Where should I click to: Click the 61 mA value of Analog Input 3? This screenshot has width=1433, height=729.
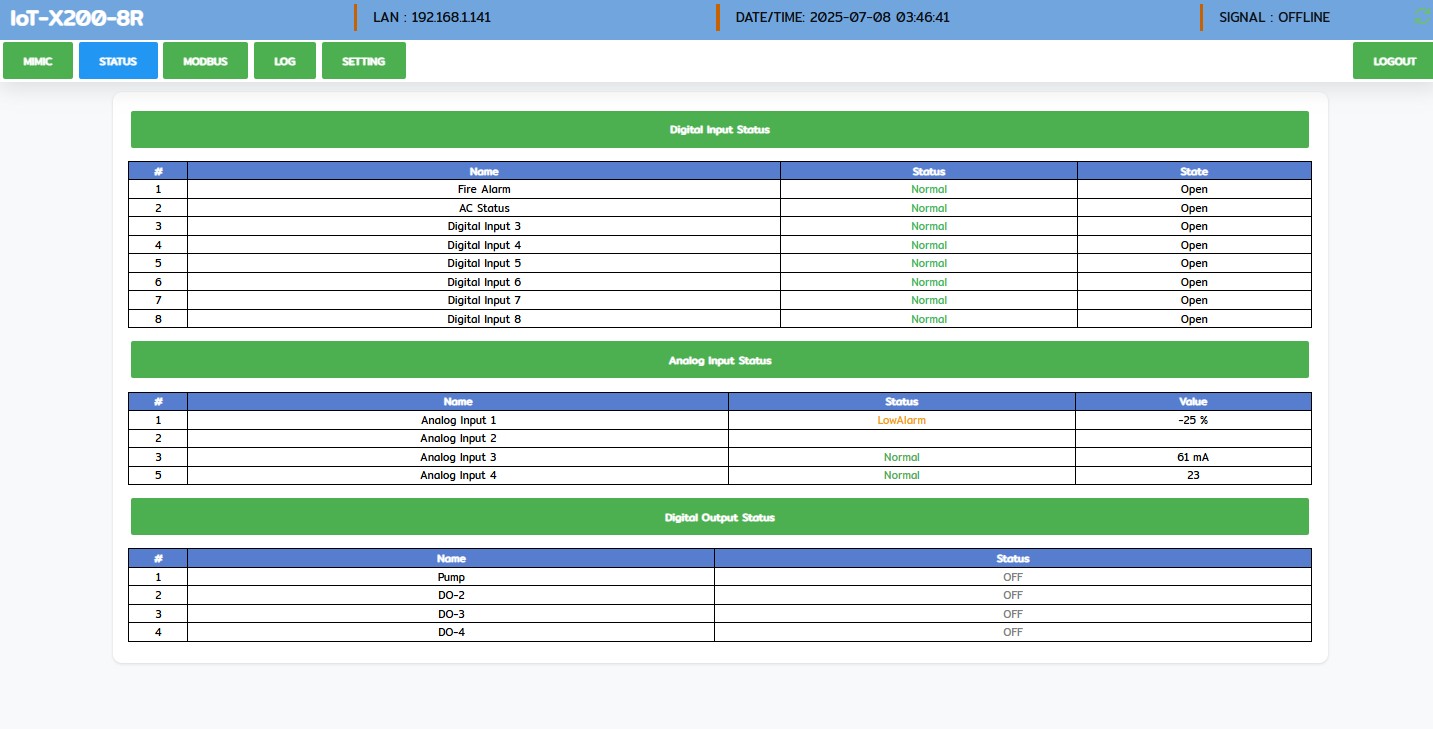pos(1193,457)
